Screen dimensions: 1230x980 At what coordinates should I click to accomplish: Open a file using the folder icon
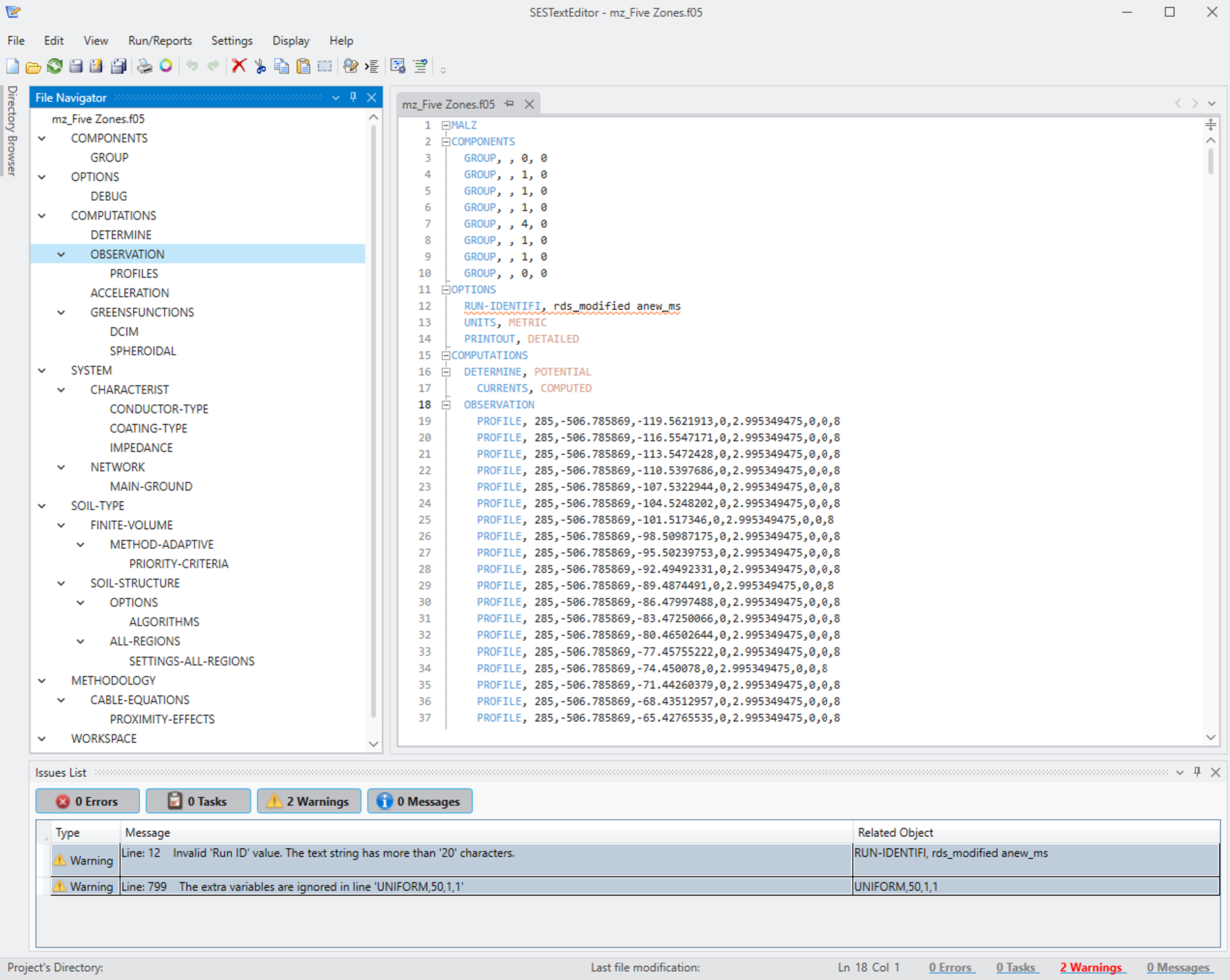click(33, 66)
